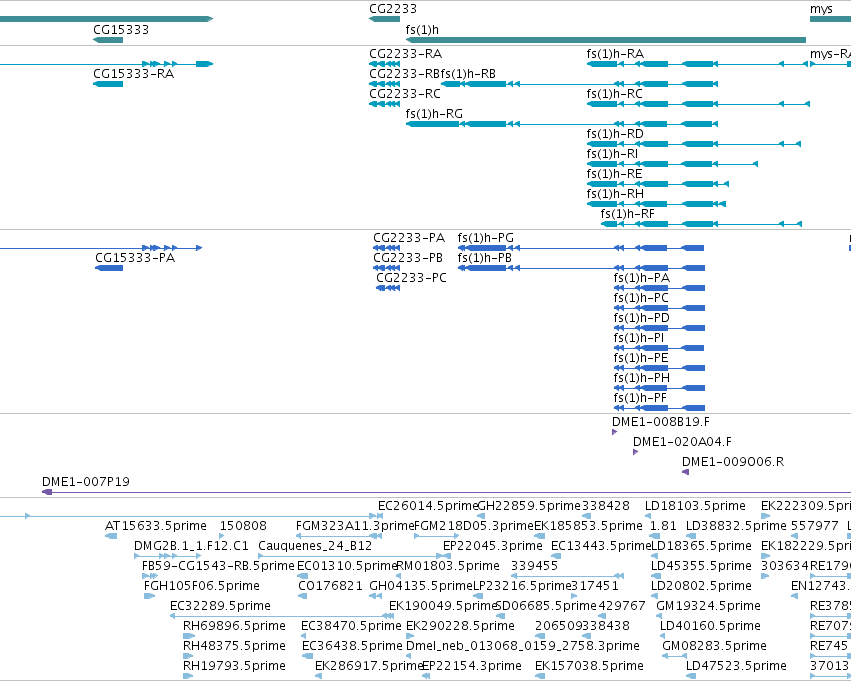Select transcript fs(1)h-RD label
The height and width of the screenshot is (681, 851).
point(615,134)
